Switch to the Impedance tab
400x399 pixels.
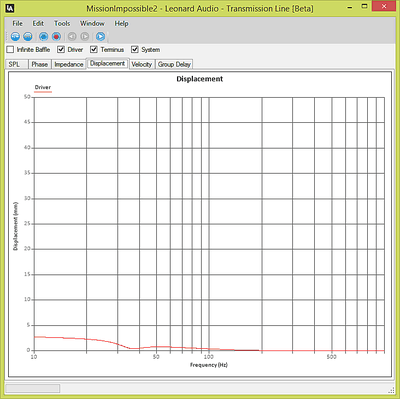coord(69,64)
